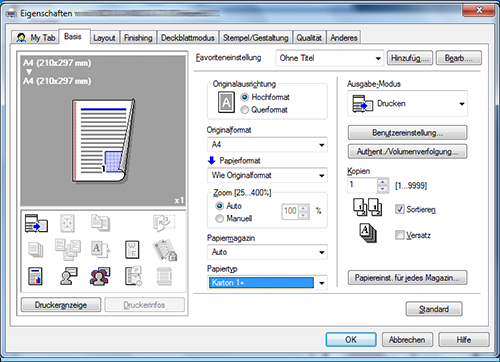Click the orientation letter A page icon
500x362 pixels.
(x=226, y=102)
